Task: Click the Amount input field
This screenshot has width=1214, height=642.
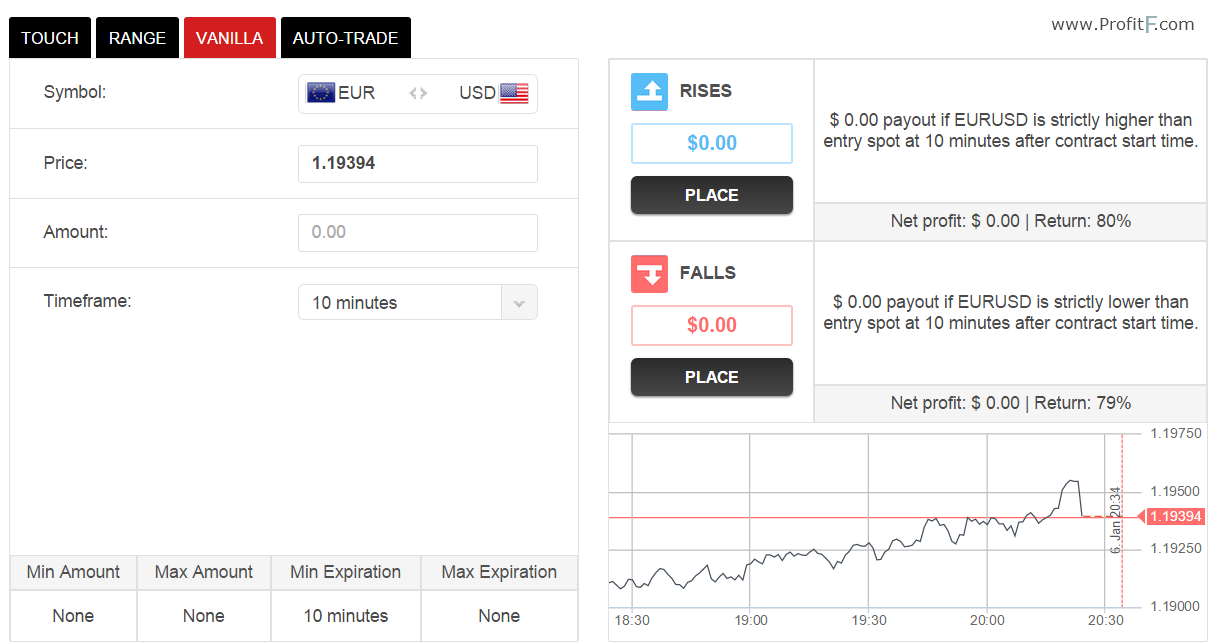Action: [x=417, y=232]
